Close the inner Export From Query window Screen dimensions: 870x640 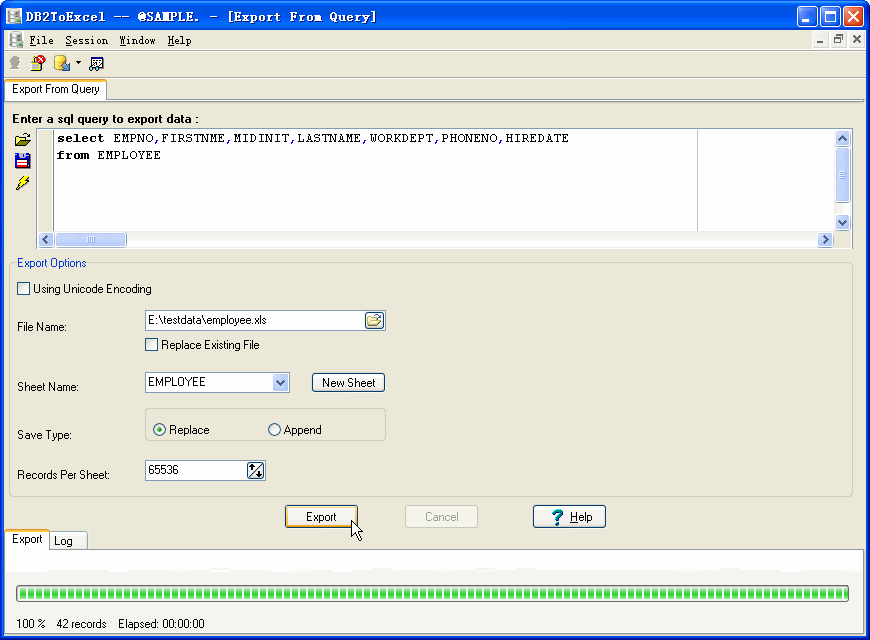[x=857, y=40]
